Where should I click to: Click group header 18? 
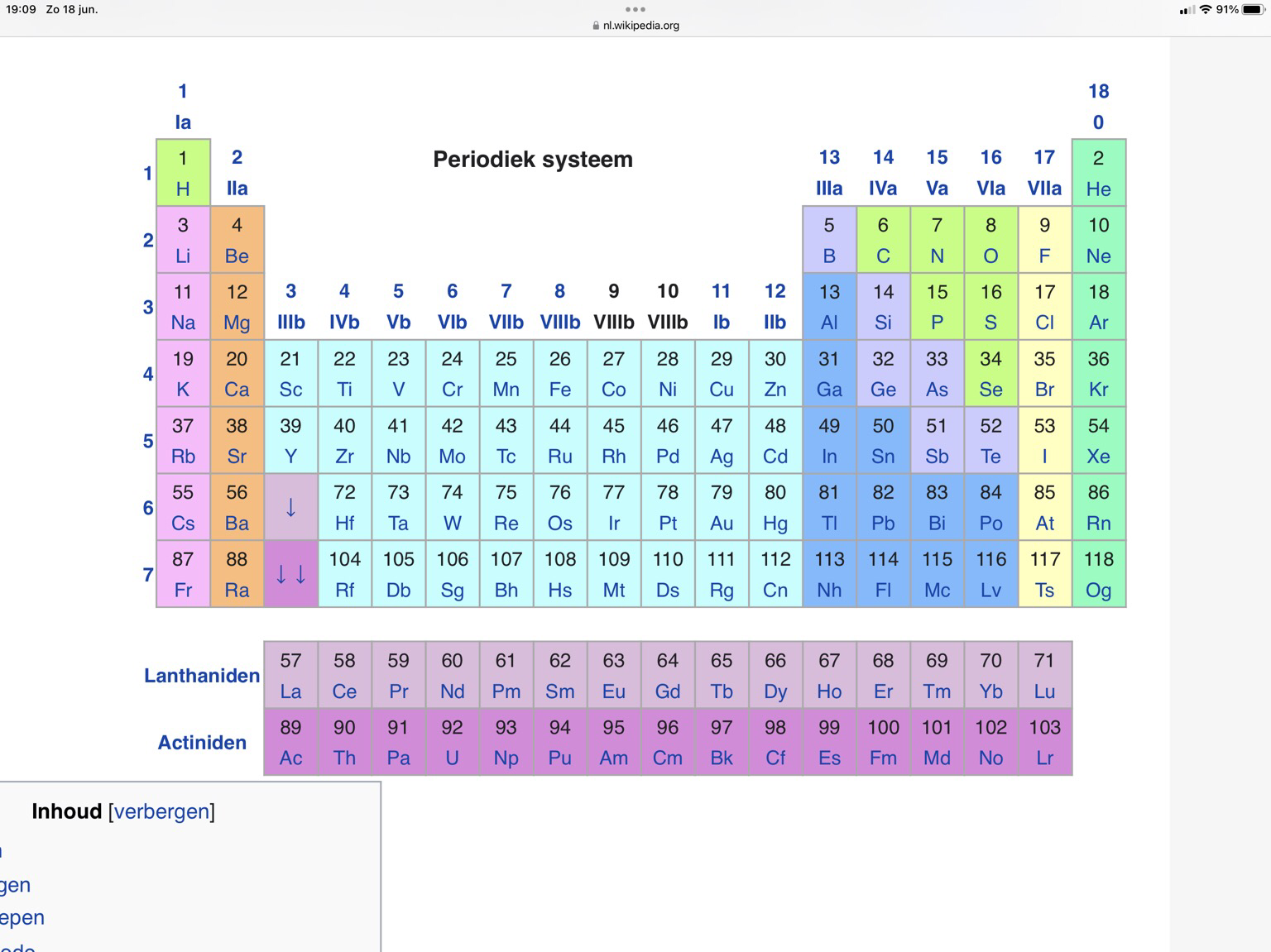click(x=1098, y=91)
